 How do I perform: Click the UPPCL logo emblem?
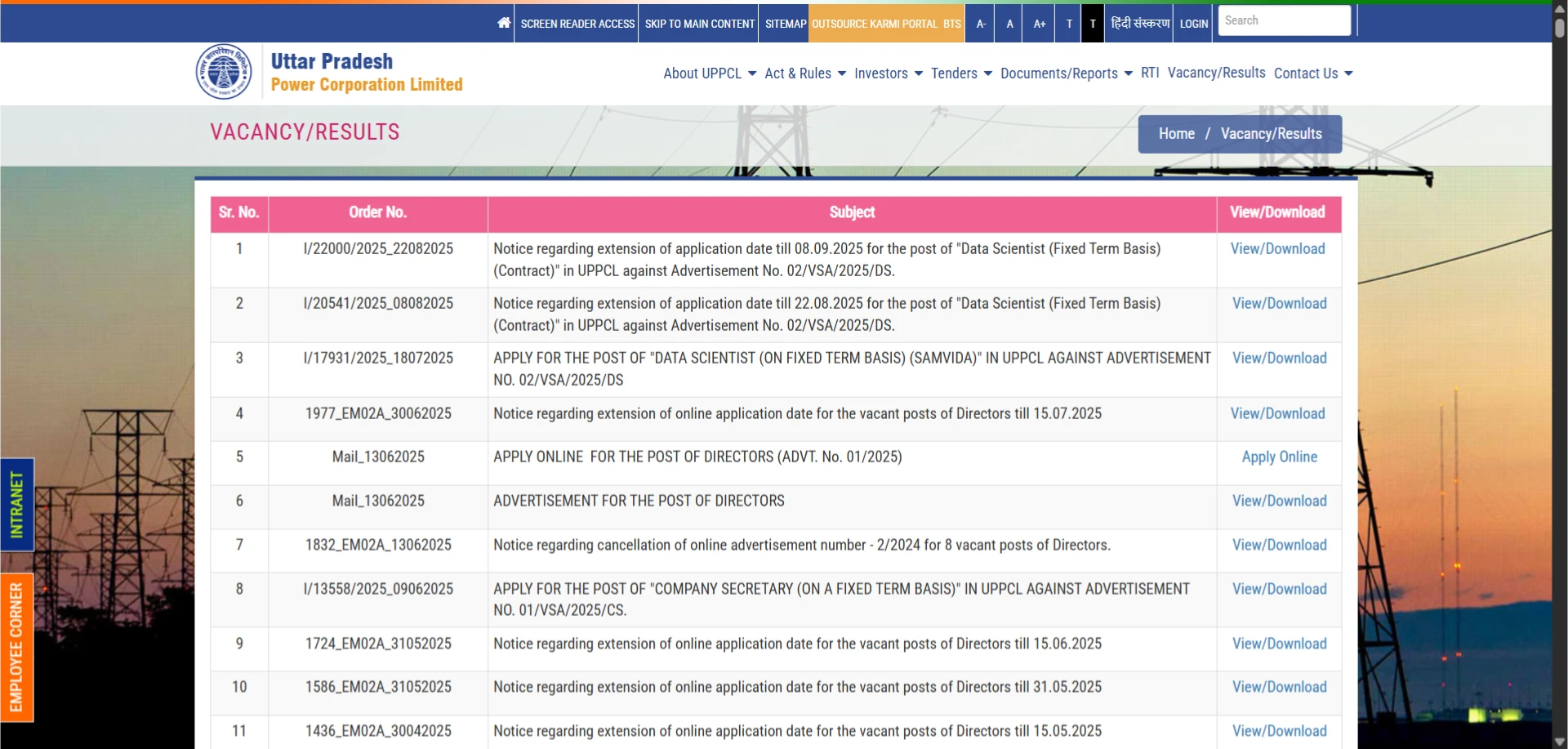coord(224,72)
